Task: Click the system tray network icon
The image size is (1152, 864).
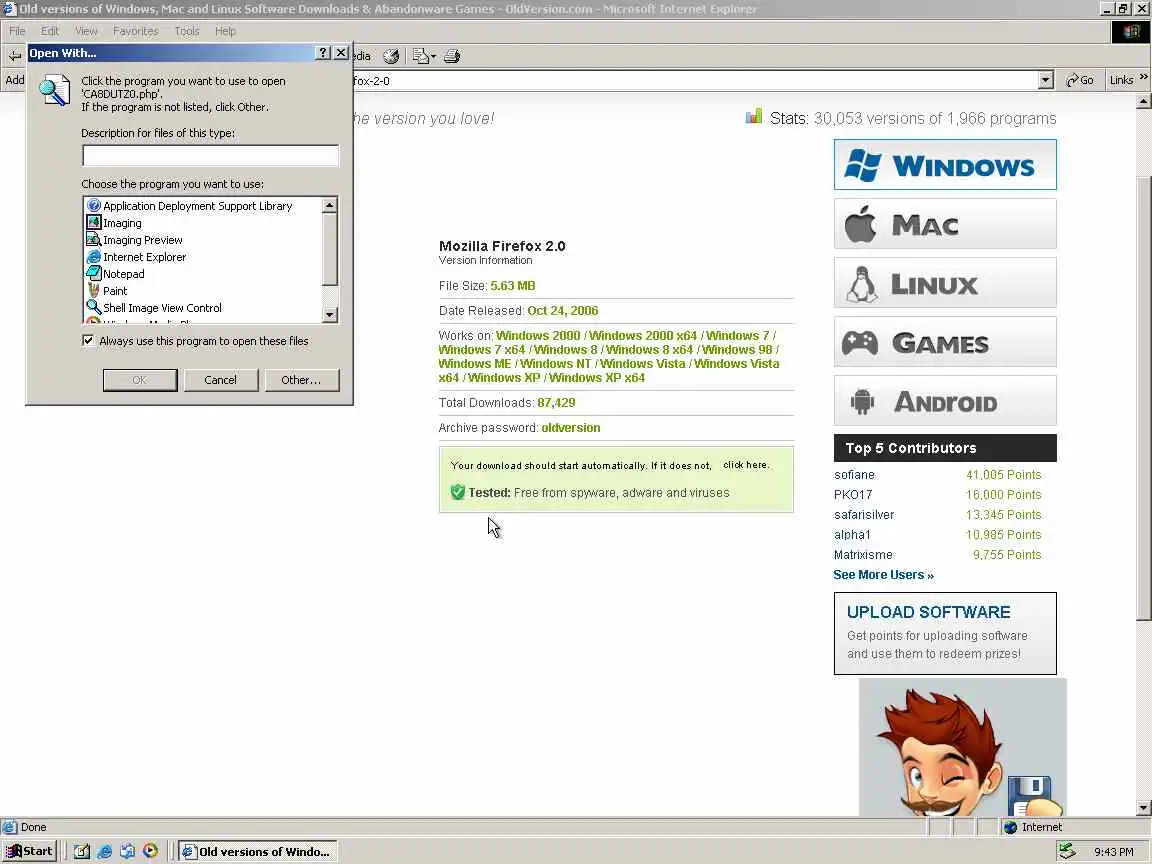Action: point(1067,851)
